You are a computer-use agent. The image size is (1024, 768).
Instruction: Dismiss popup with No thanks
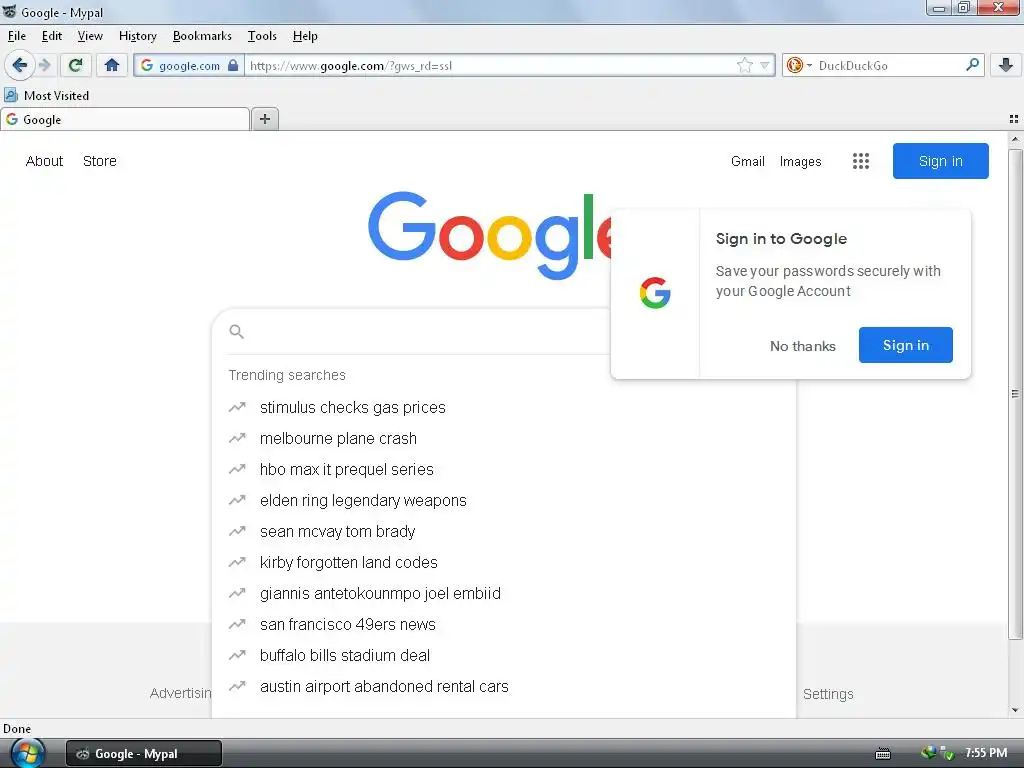tap(803, 346)
